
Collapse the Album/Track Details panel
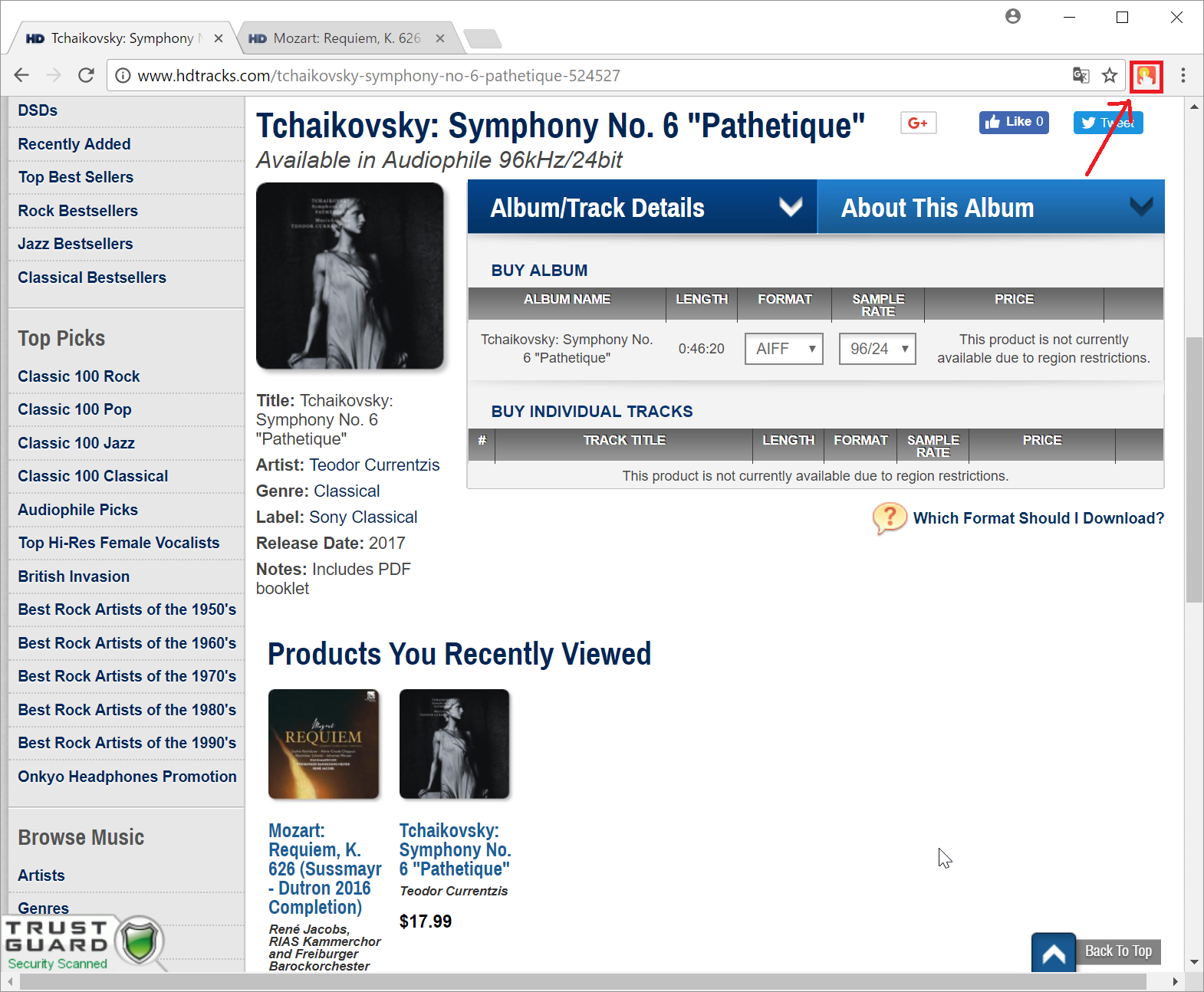(x=643, y=207)
